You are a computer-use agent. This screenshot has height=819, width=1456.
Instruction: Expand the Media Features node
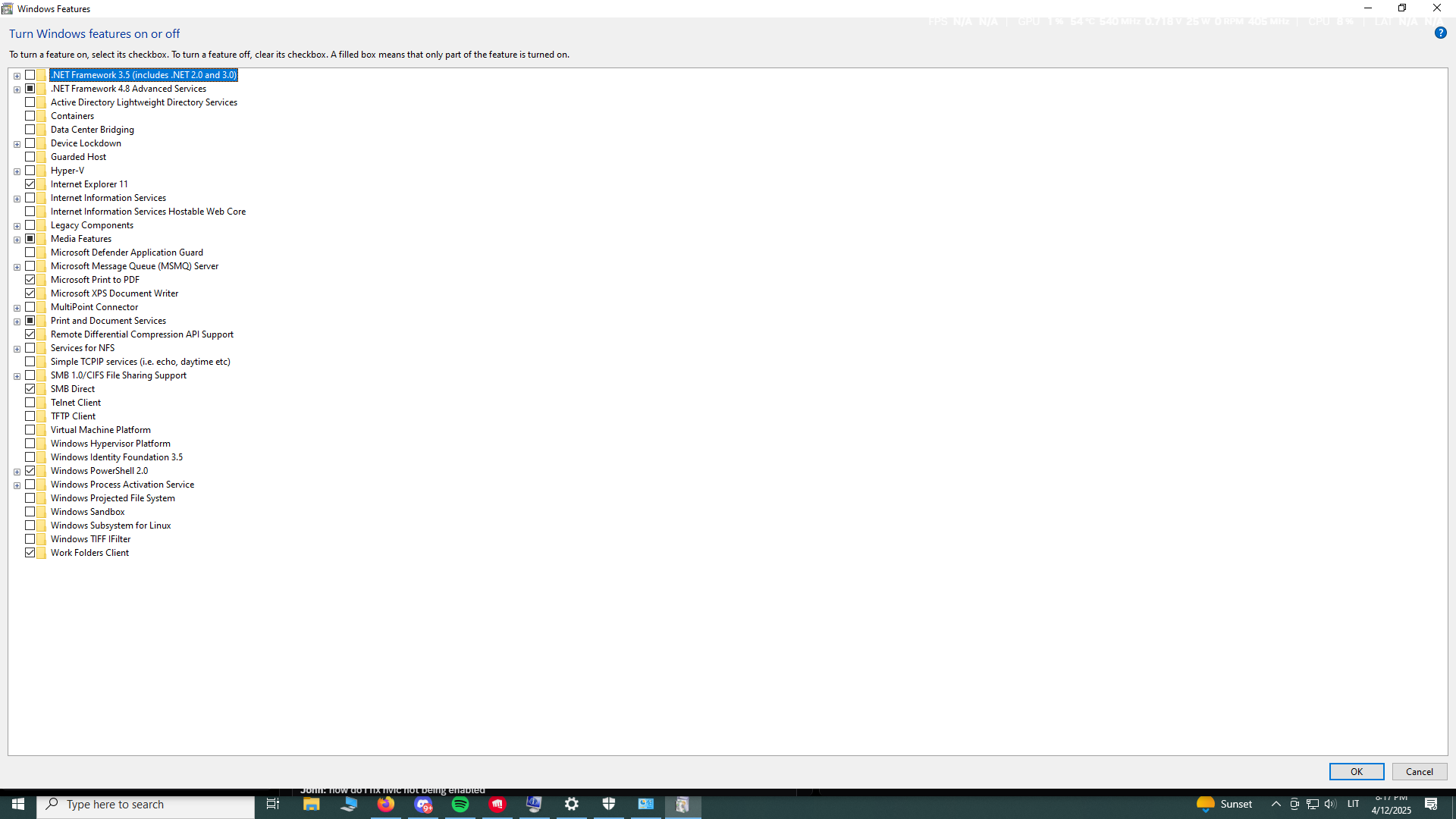tap(17, 240)
